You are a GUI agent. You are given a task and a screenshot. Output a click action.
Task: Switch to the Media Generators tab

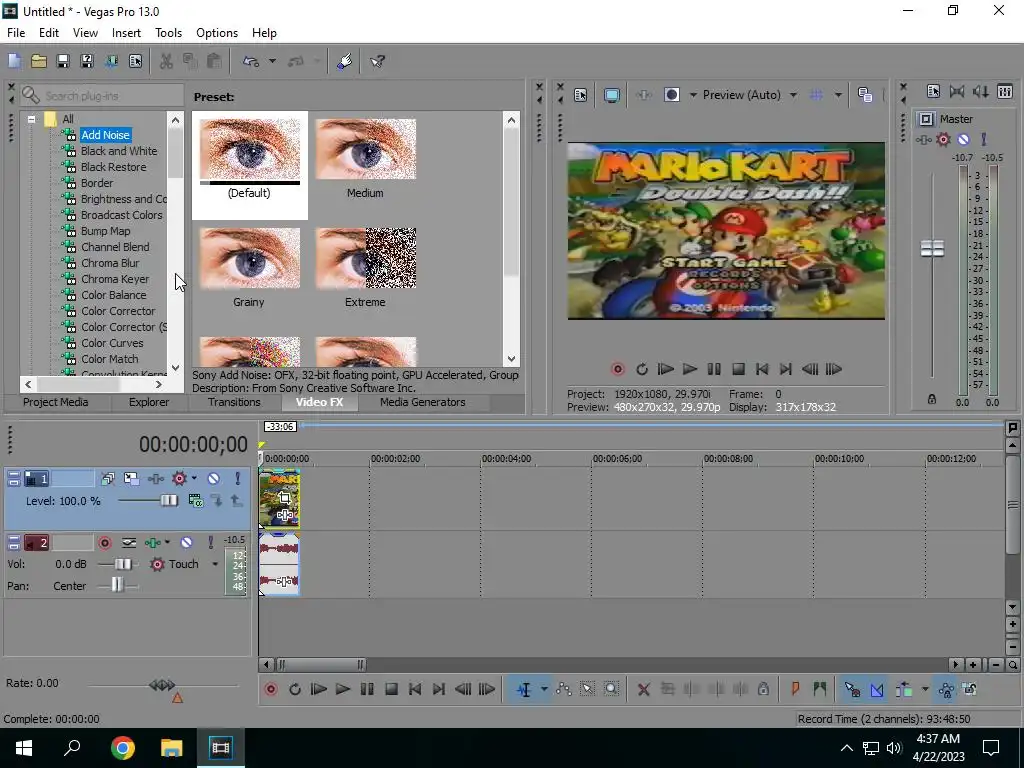pos(423,402)
